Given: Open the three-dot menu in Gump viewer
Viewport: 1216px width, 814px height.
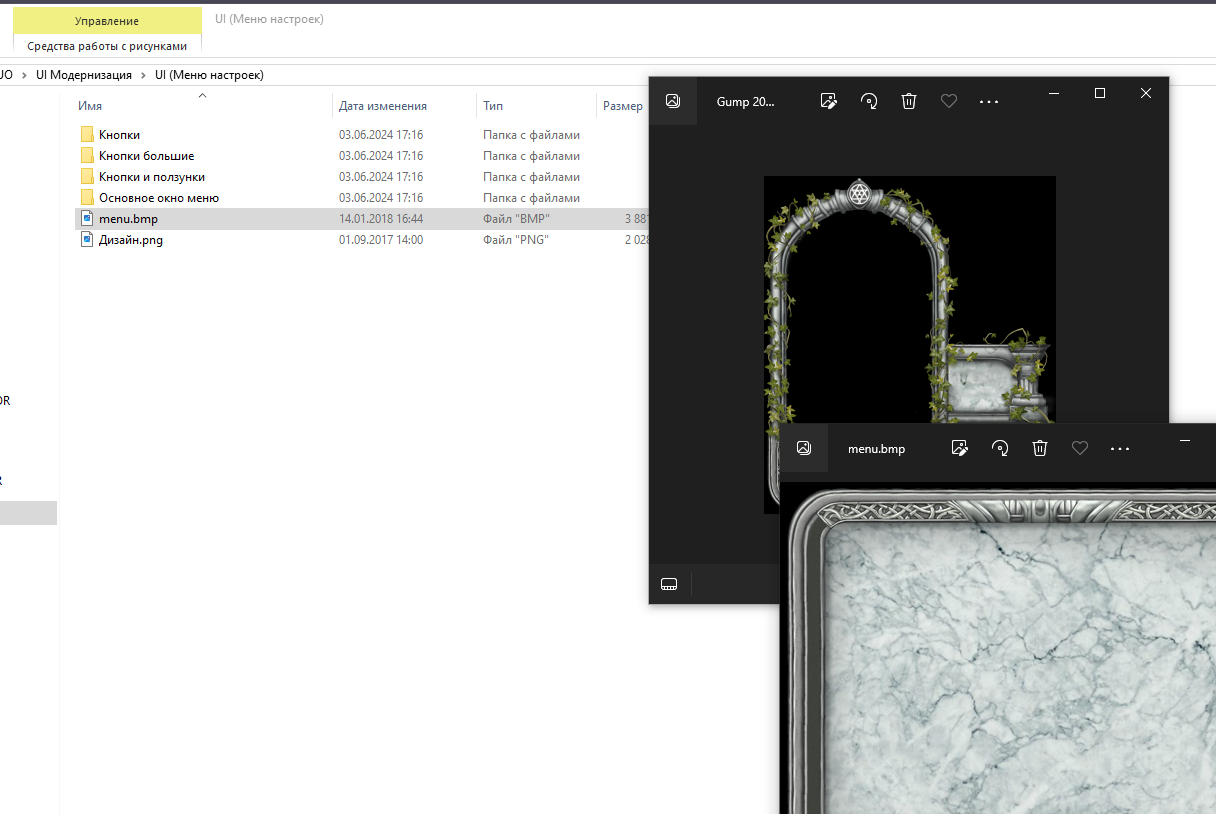Looking at the screenshot, I should (989, 101).
